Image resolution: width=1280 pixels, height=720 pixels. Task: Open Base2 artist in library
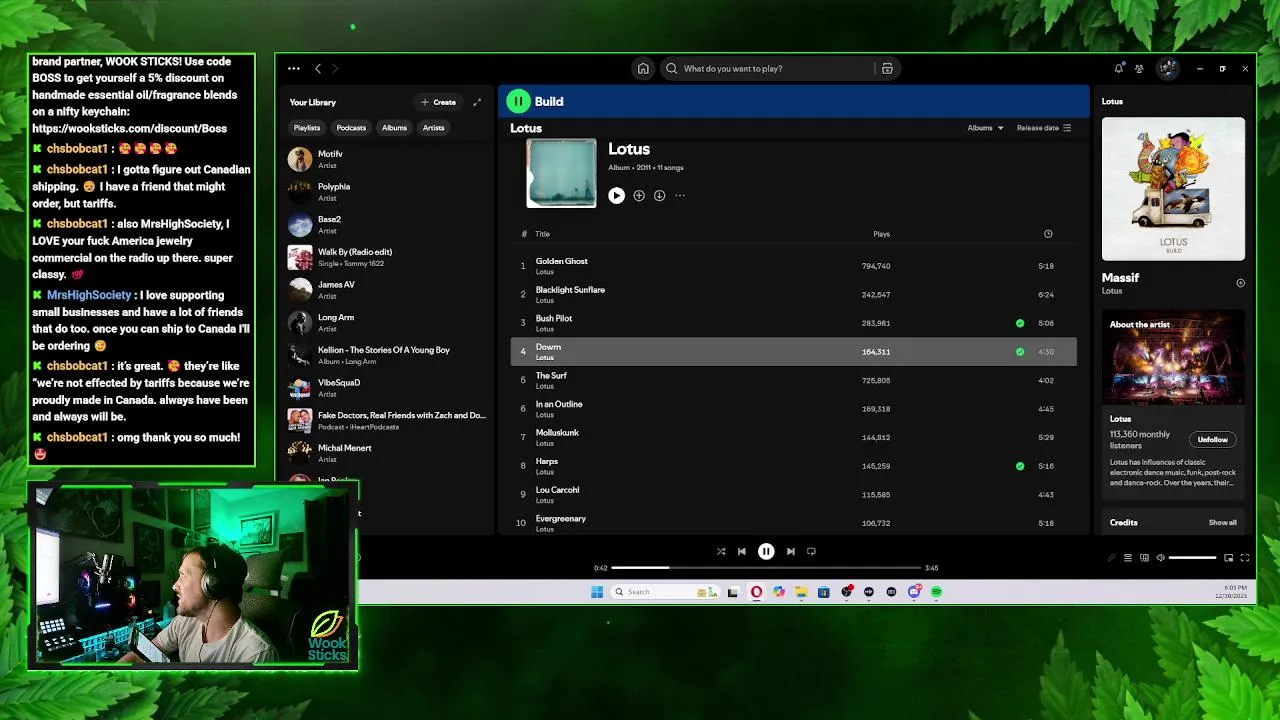point(384,224)
